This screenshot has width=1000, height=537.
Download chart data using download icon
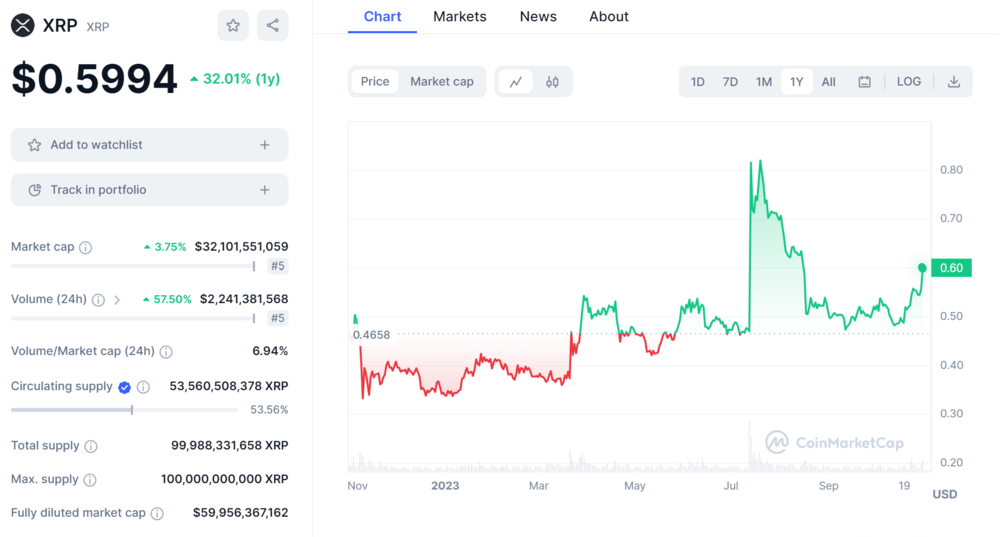click(x=954, y=82)
